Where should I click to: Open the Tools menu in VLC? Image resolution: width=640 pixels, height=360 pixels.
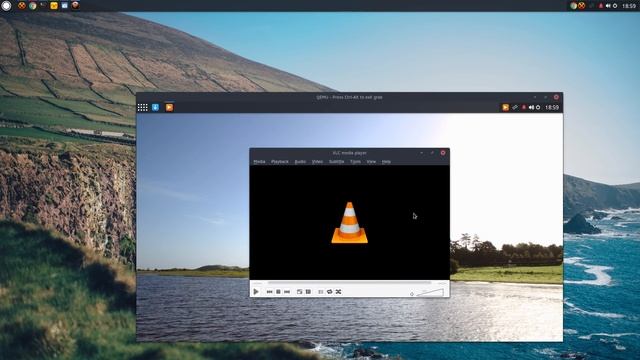(x=355, y=162)
